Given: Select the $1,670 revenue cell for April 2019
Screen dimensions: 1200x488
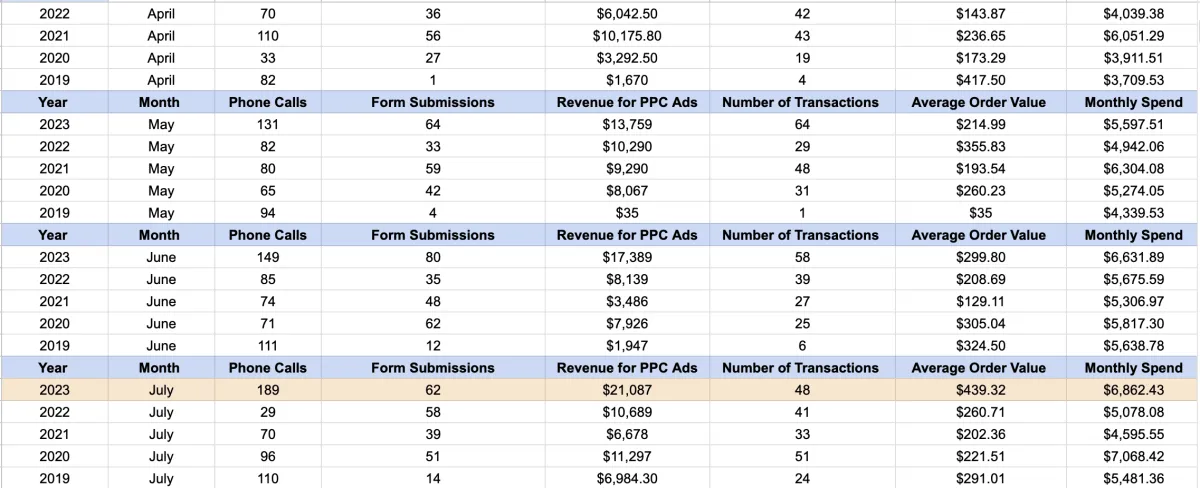Looking at the screenshot, I should coord(627,80).
